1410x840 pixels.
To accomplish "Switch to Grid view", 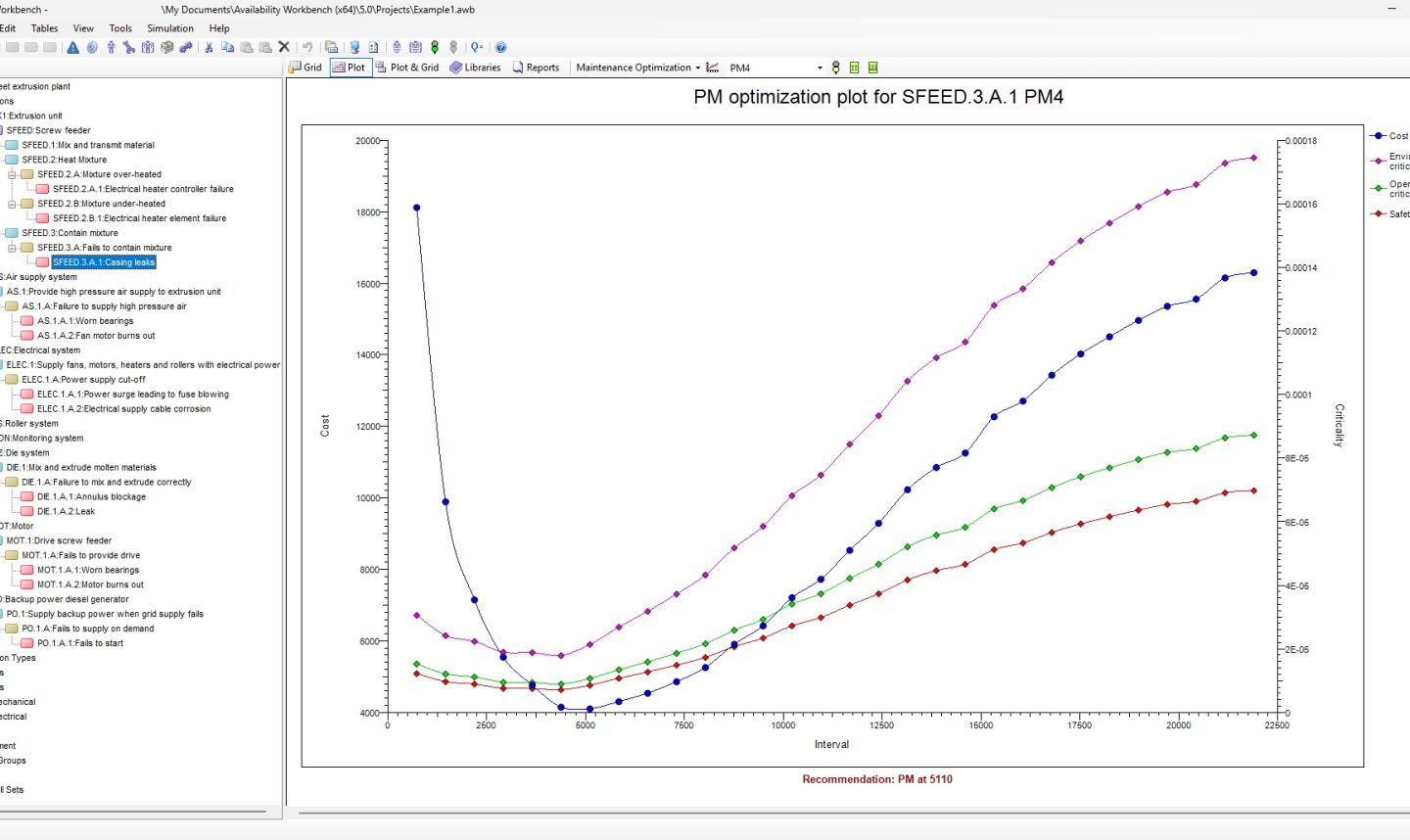I will [x=305, y=67].
